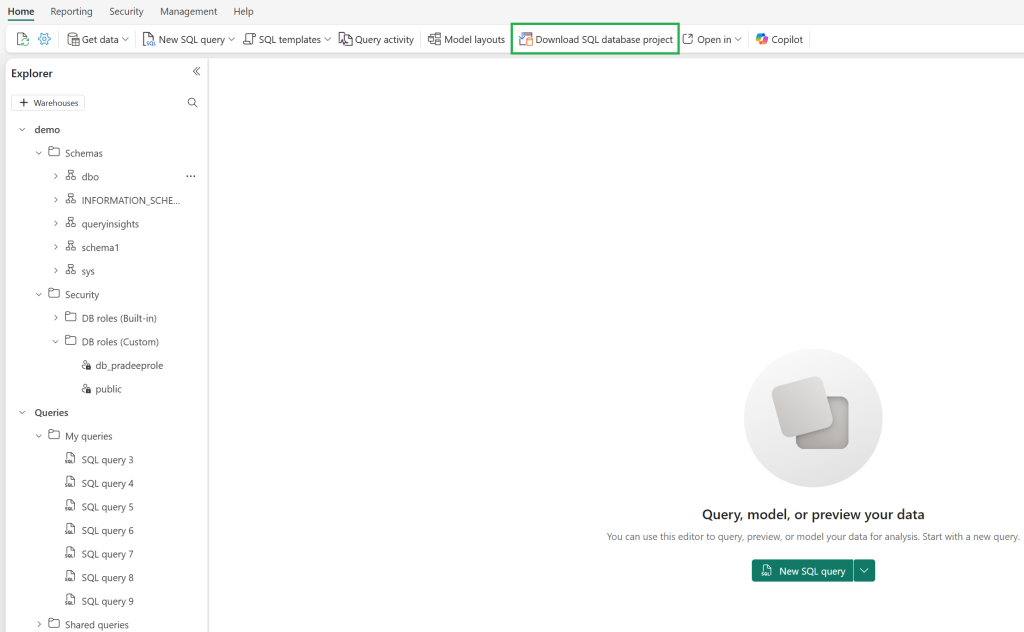Click the demo warehouse label
The height and width of the screenshot is (632, 1024).
point(47,129)
